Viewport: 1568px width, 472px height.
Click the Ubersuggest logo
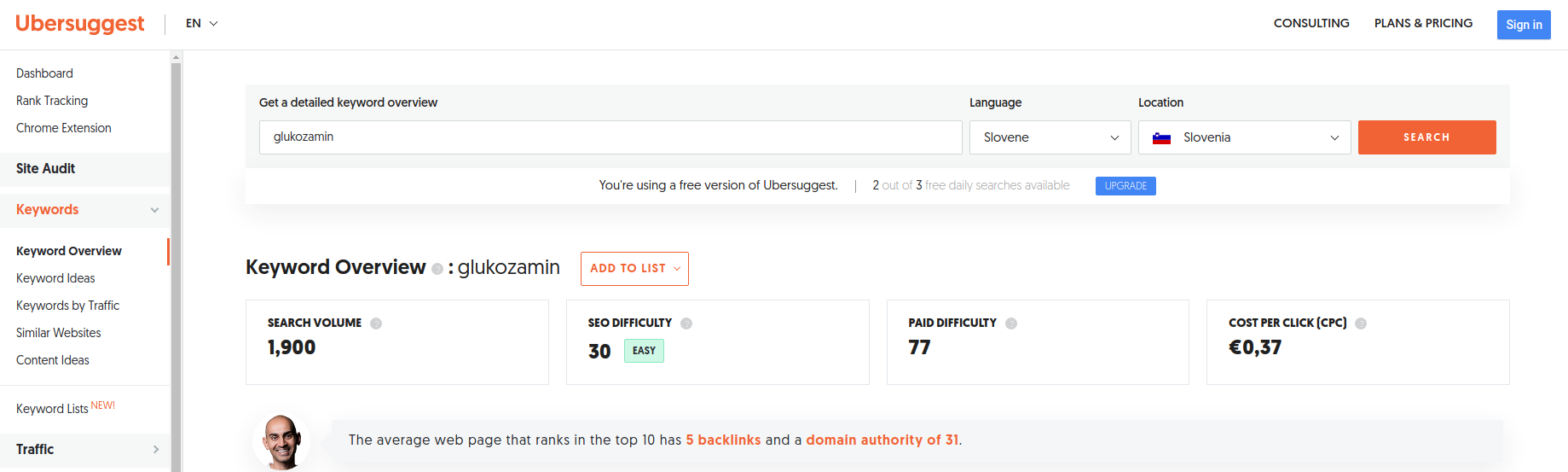coord(80,24)
